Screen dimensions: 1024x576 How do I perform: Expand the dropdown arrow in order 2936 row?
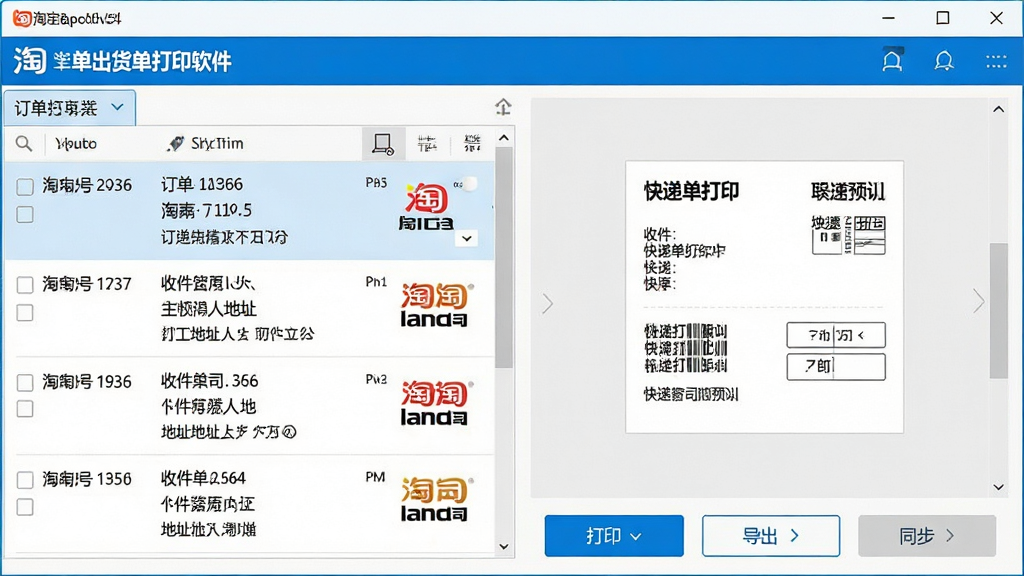(x=466, y=238)
